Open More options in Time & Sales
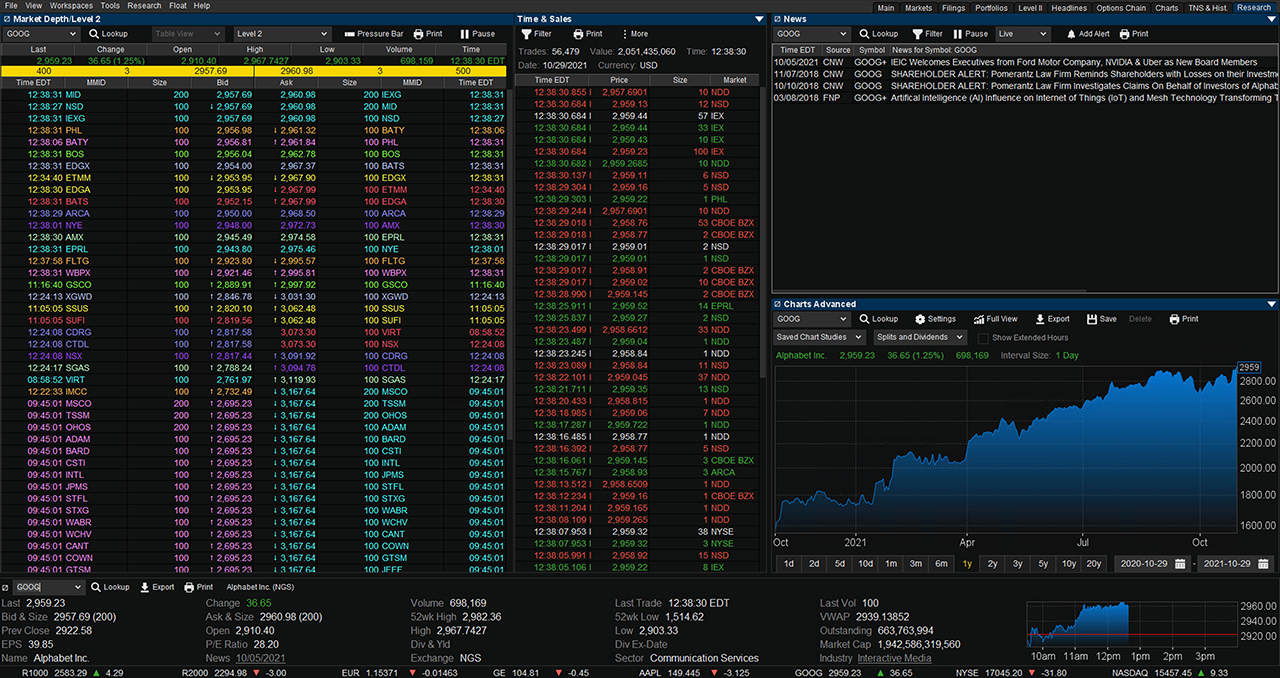The image size is (1280, 678). click(634, 33)
